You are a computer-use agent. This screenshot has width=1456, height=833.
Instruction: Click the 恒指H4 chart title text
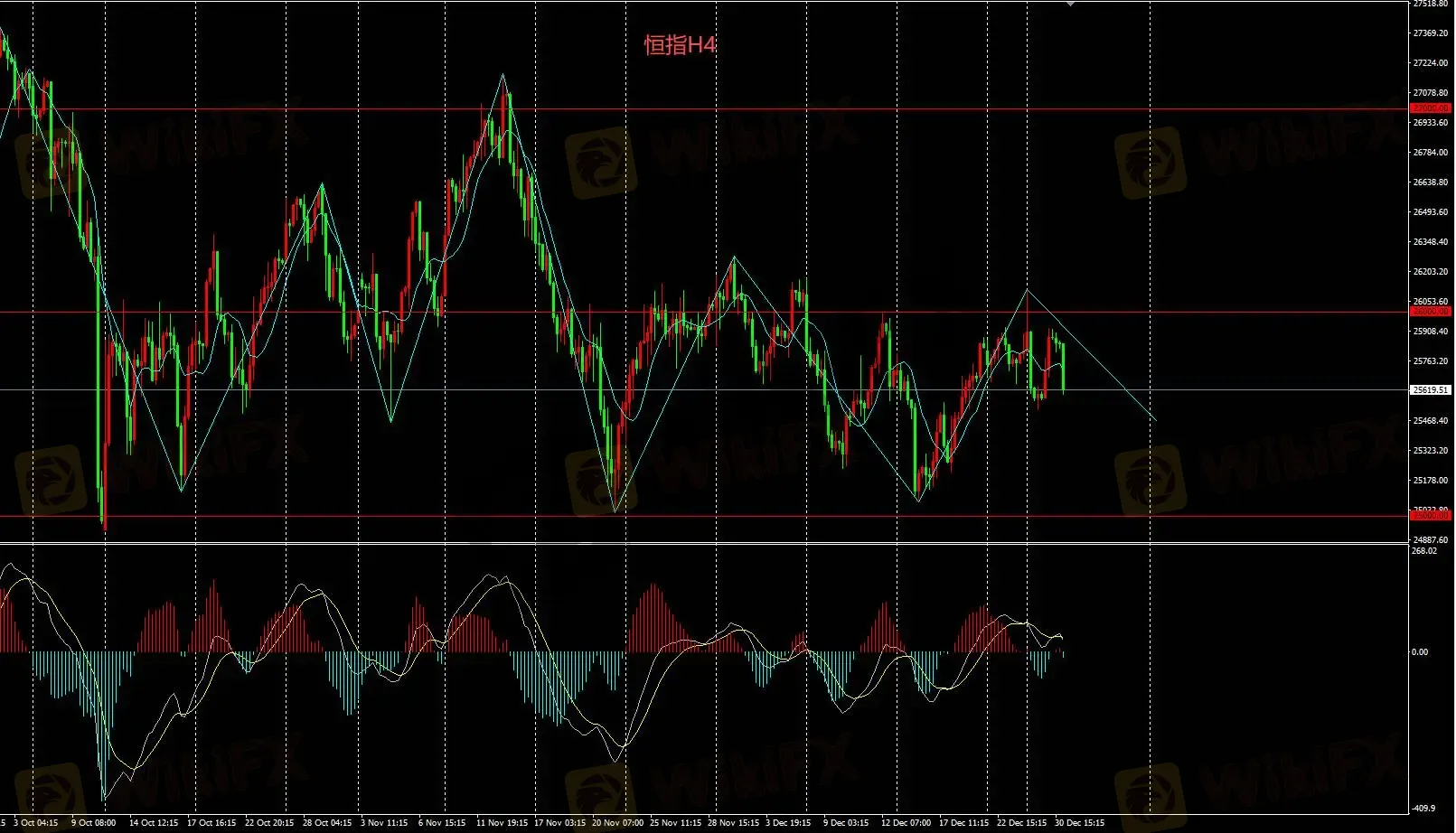tap(680, 45)
